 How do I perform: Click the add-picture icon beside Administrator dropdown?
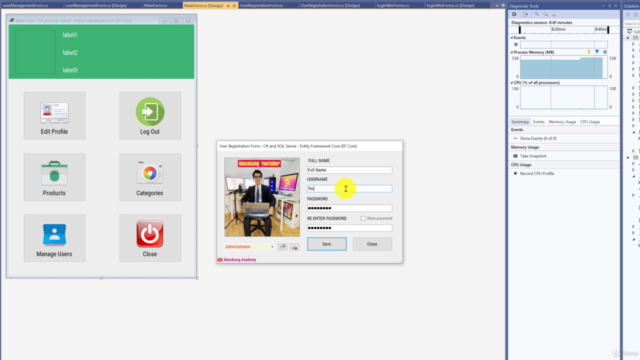(x=282, y=247)
